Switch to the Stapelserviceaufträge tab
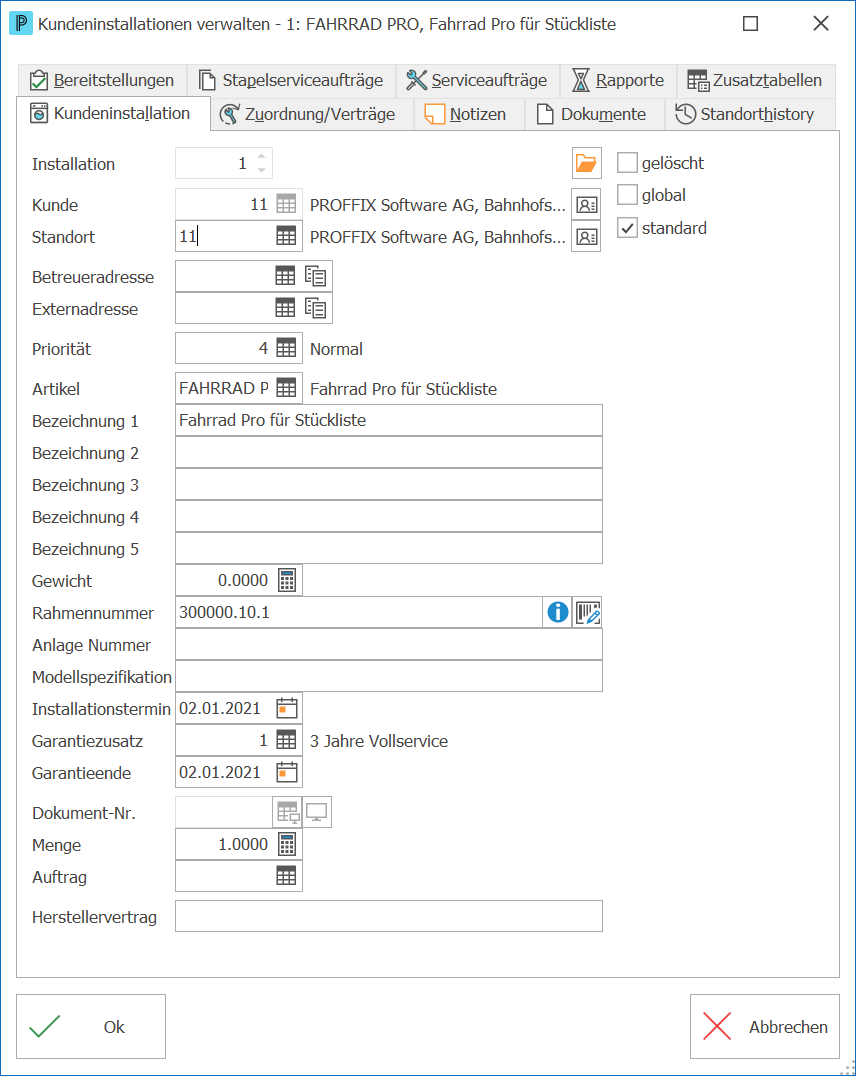Screen dimensions: 856x1076 pos(291,80)
